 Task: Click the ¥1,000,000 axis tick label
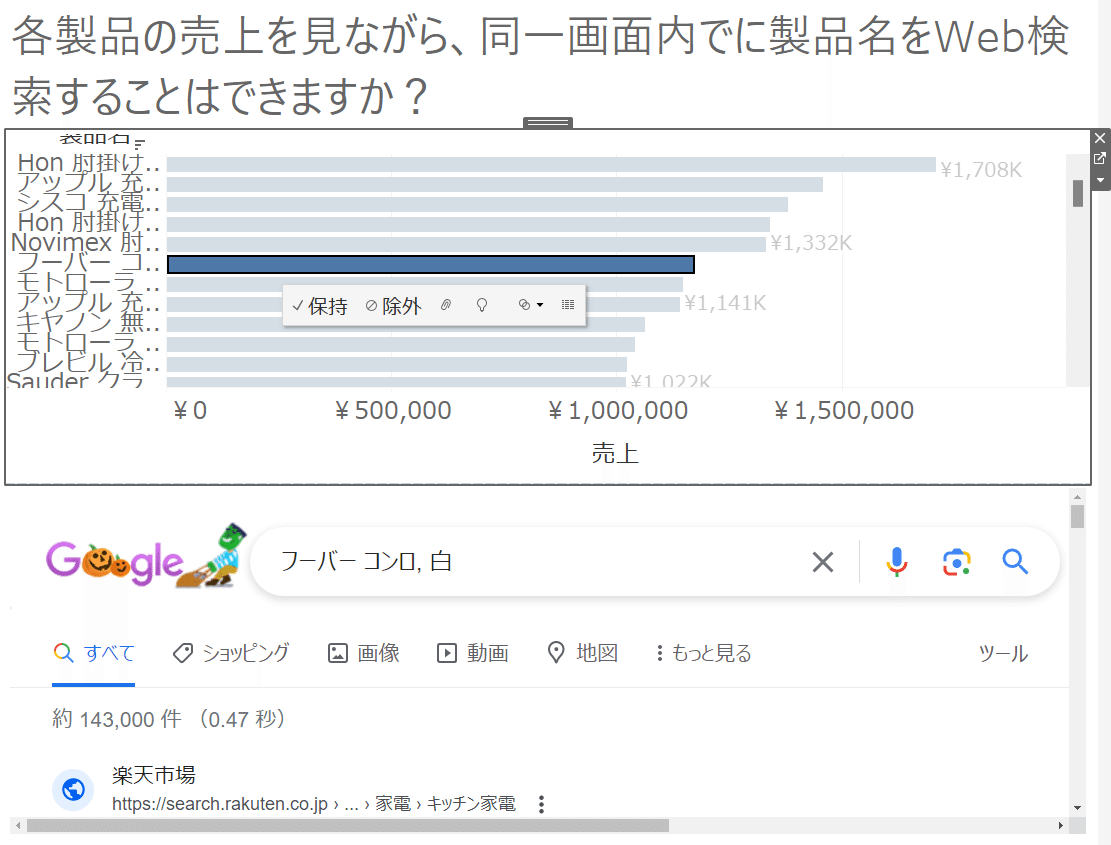[x=618, y=411]
